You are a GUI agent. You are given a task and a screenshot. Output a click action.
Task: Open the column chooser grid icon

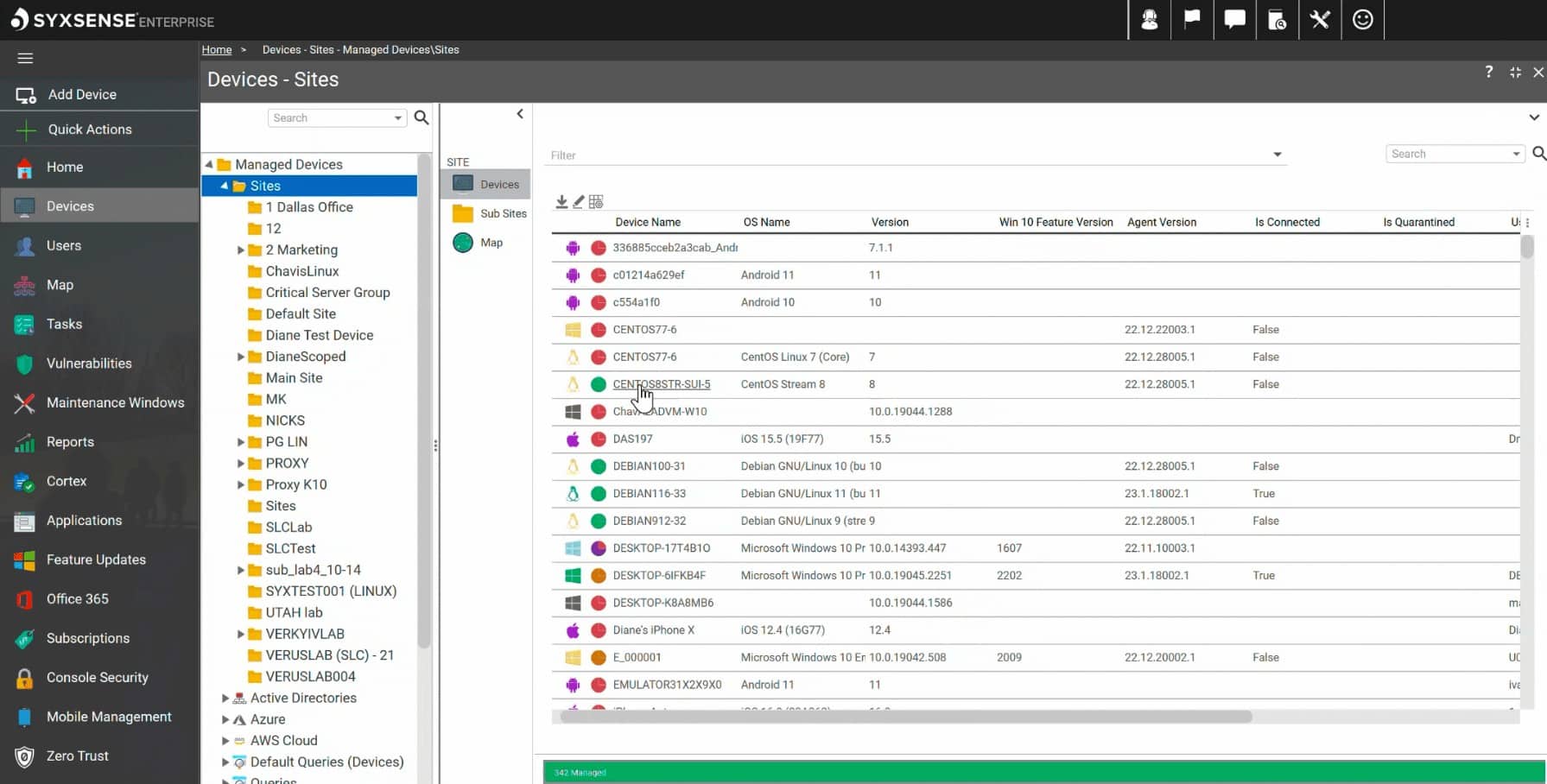(596, 201)
